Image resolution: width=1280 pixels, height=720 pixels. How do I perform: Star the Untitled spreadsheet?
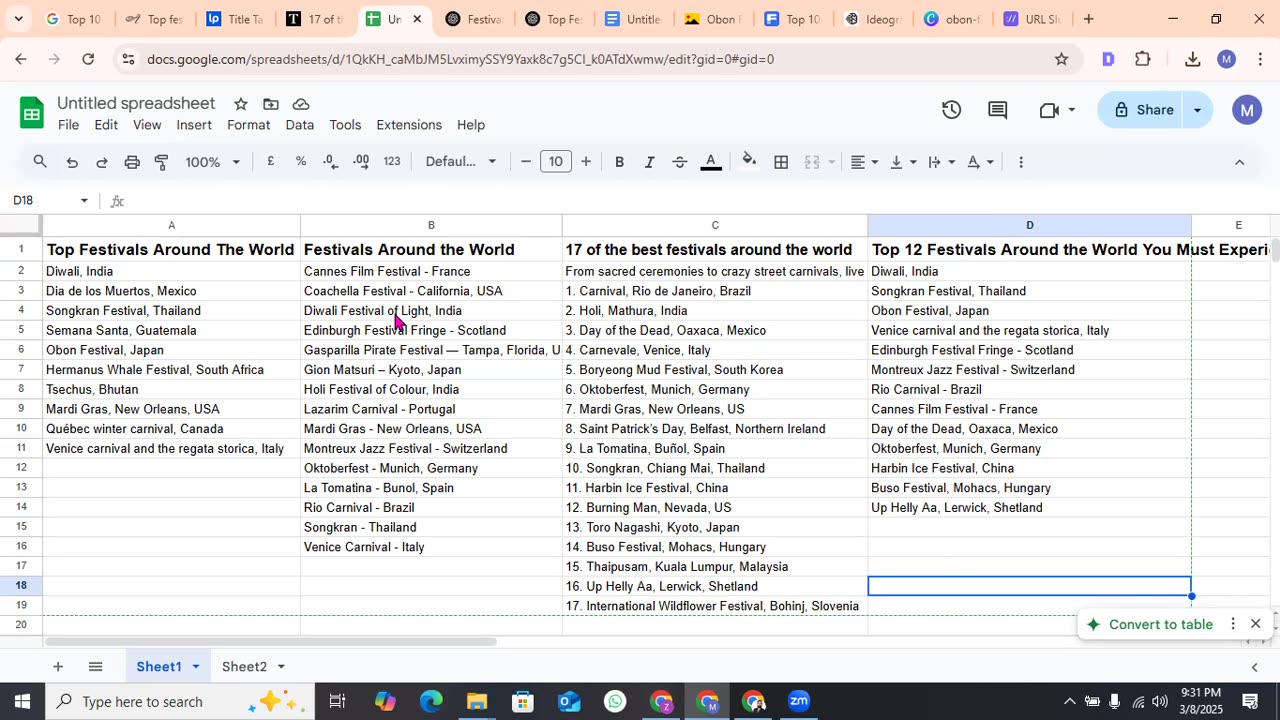(241, 104)
